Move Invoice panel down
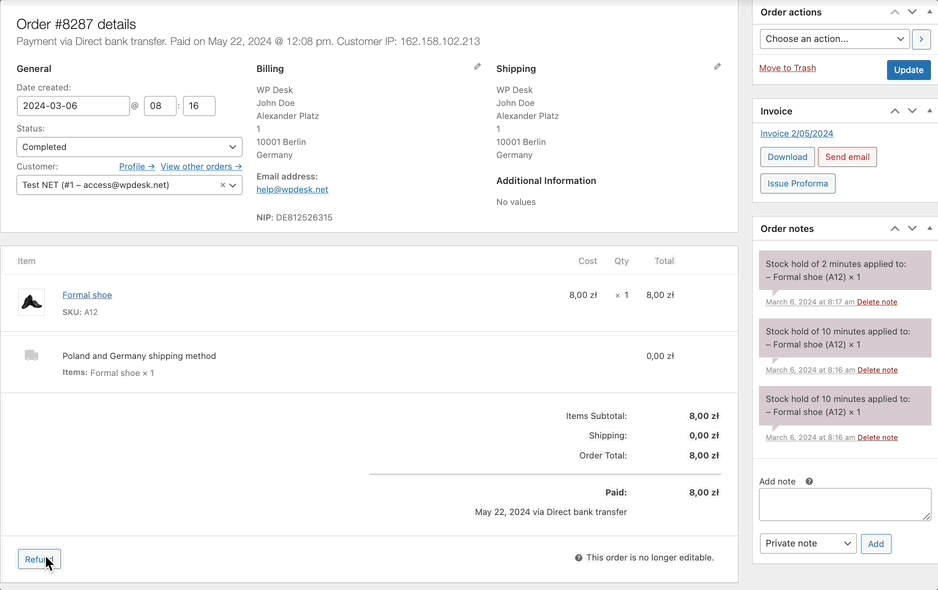The width and height of the screenshot is (938, 590). coord(912,111)
